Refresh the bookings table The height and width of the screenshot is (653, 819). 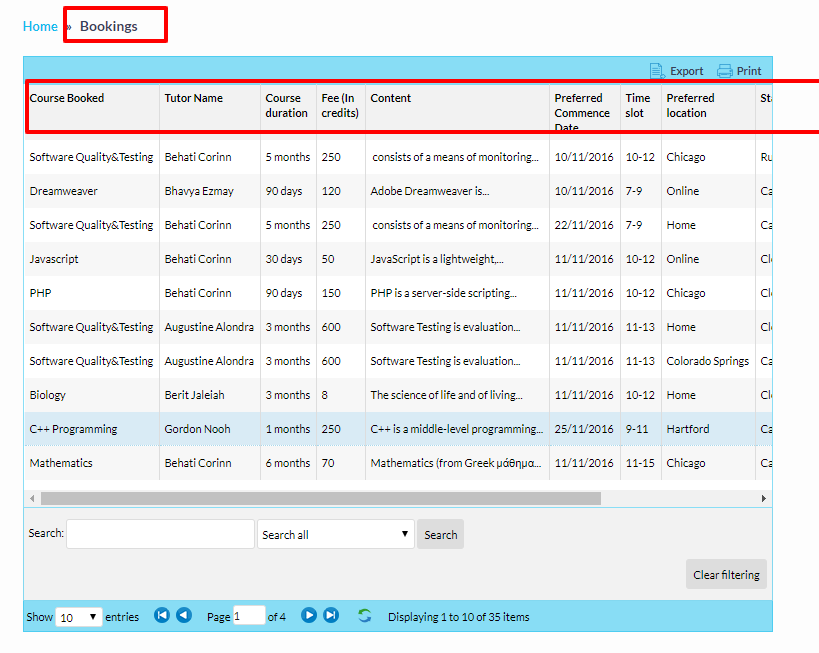[x=365, y=616]
